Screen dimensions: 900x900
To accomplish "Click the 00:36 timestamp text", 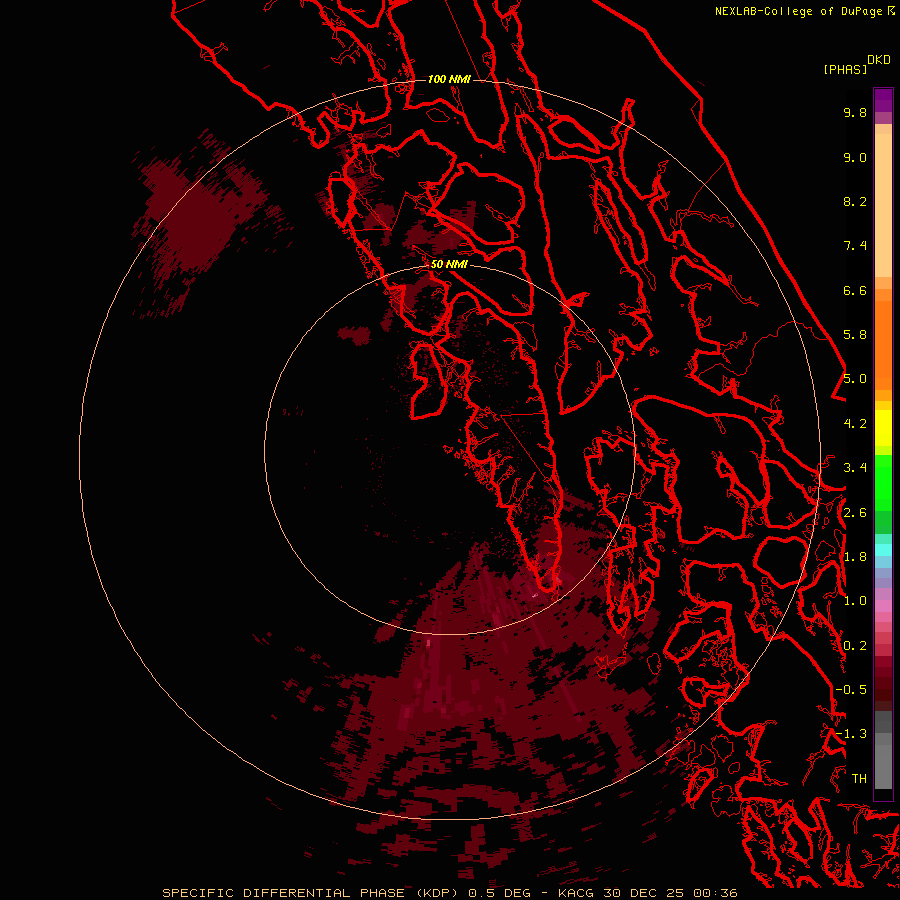I will pyautogui.click(x=715, y=893).
